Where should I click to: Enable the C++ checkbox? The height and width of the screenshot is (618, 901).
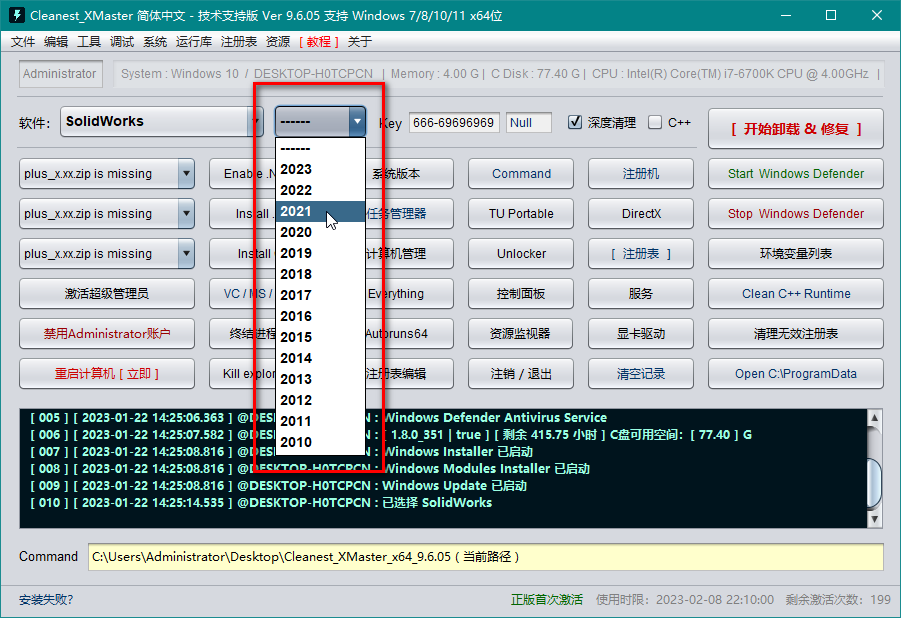654,122
